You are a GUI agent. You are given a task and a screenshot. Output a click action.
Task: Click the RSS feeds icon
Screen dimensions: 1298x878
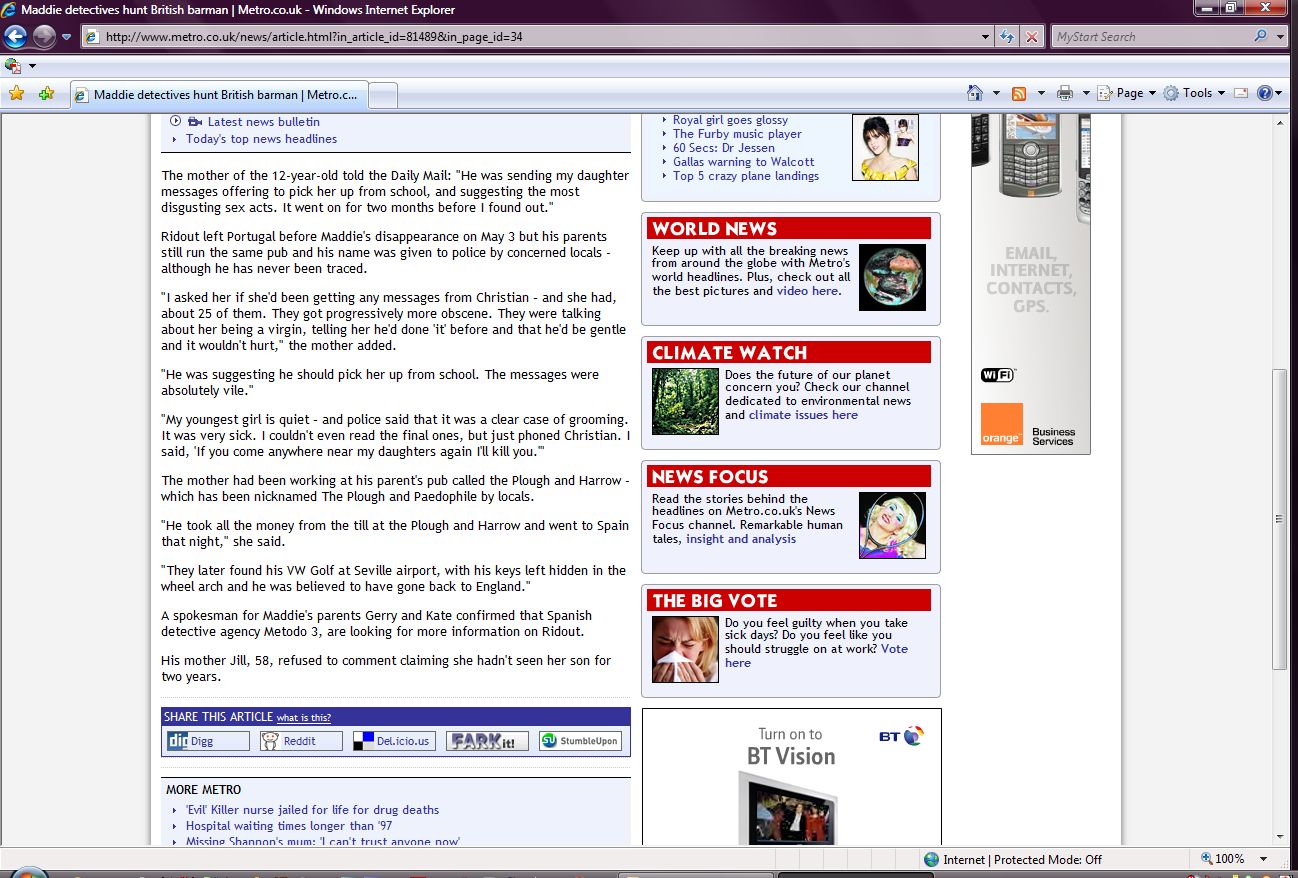pyautogui.click(x=1019, y=93)
